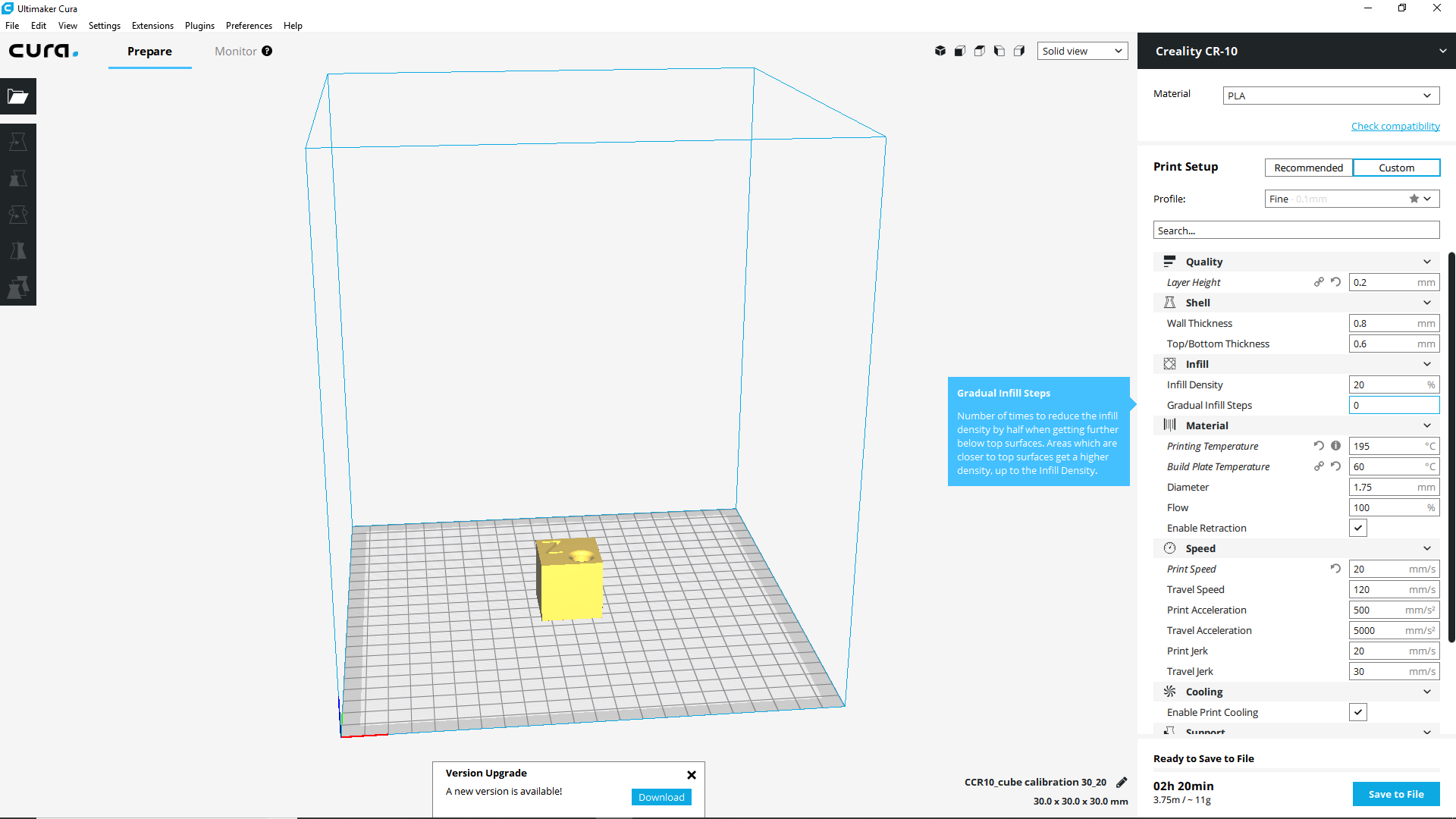Viewport: 1456px width, 819px height.
Task: Open the Preferences menu
Action: (x=249, y=25)
